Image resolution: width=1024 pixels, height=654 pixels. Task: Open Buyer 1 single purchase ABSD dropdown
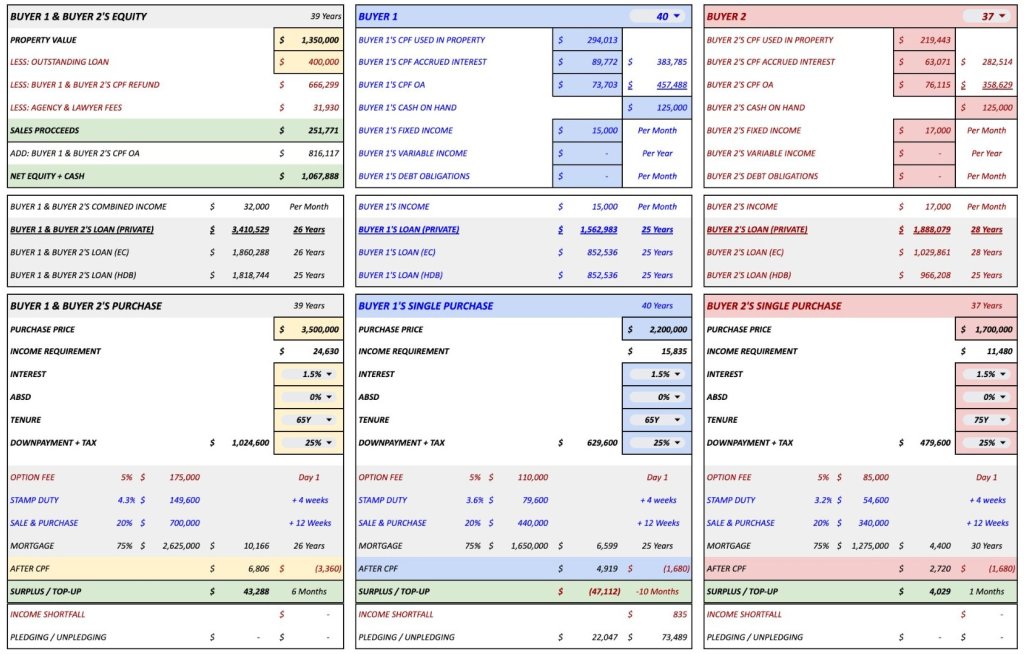(x=656, y=397)
